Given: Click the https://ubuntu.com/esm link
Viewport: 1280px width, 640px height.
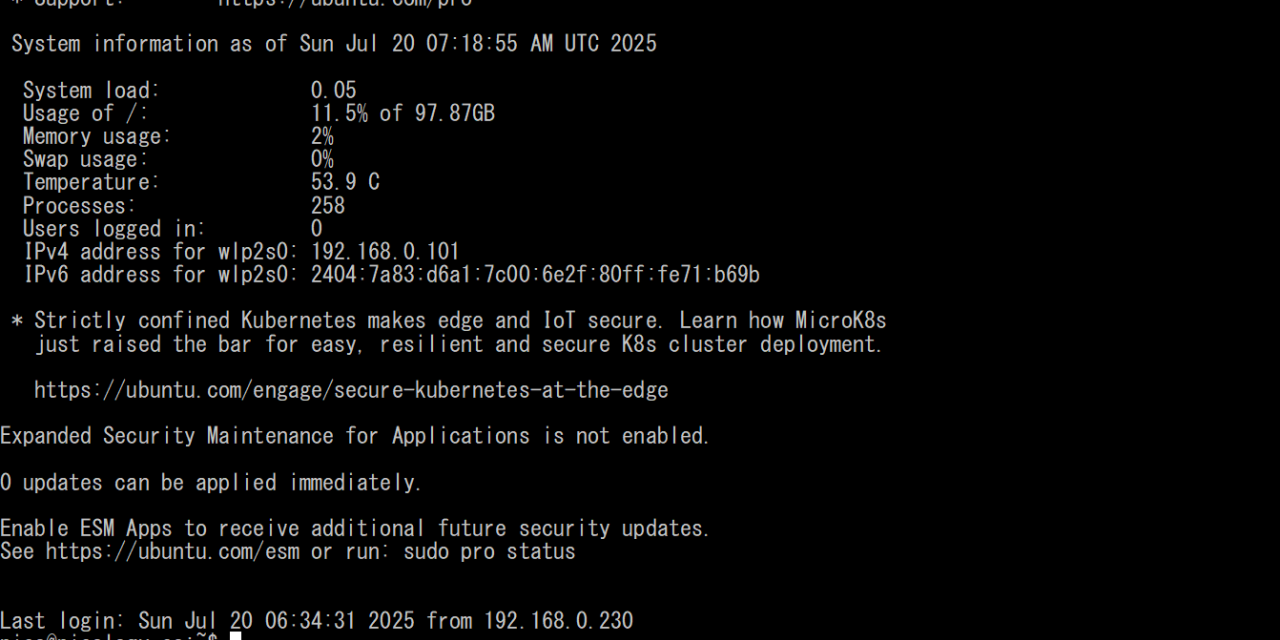Looking at the screenshot, I should (172, 552).
